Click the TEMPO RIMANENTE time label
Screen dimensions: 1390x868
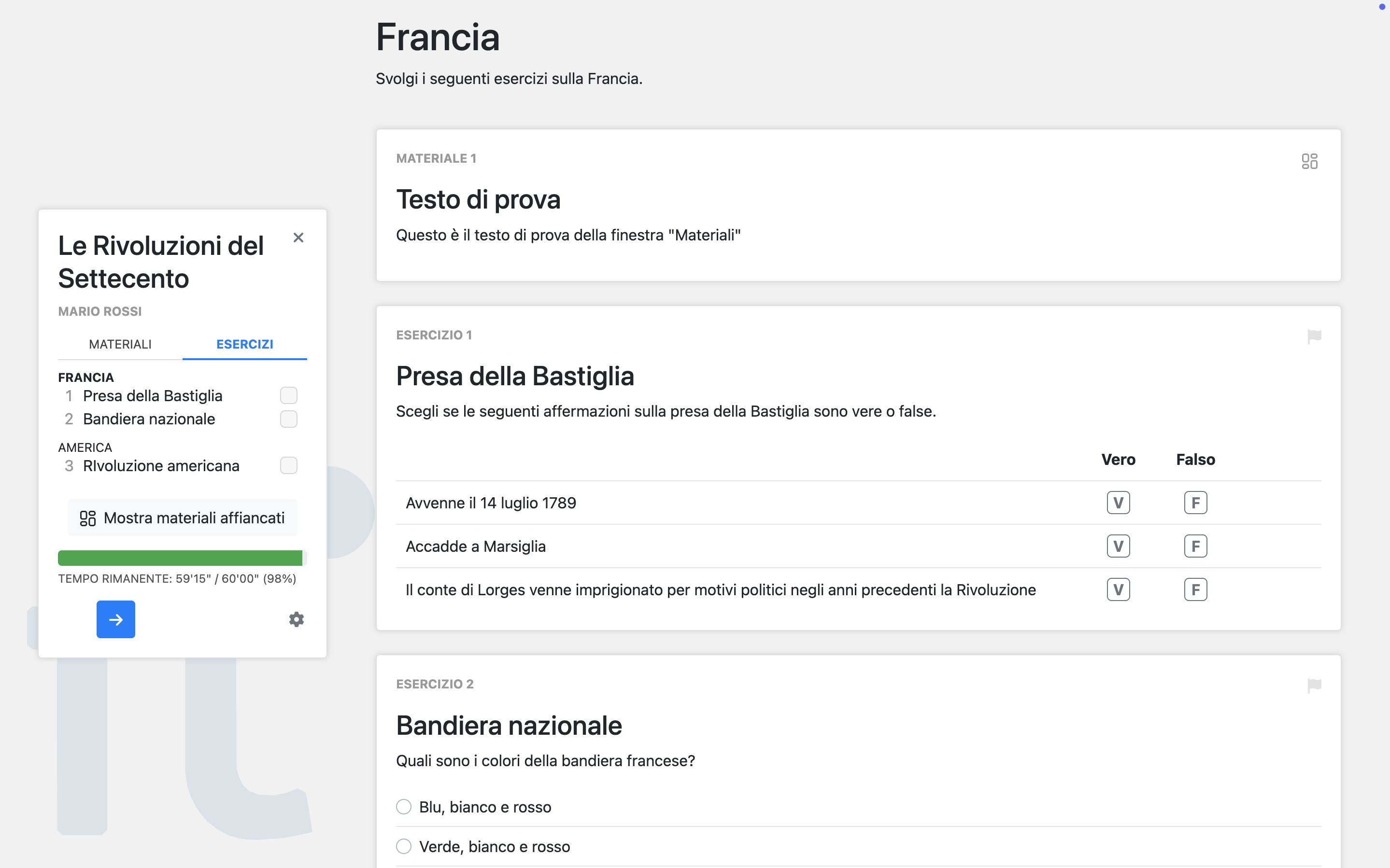click(x=177, y=579)
